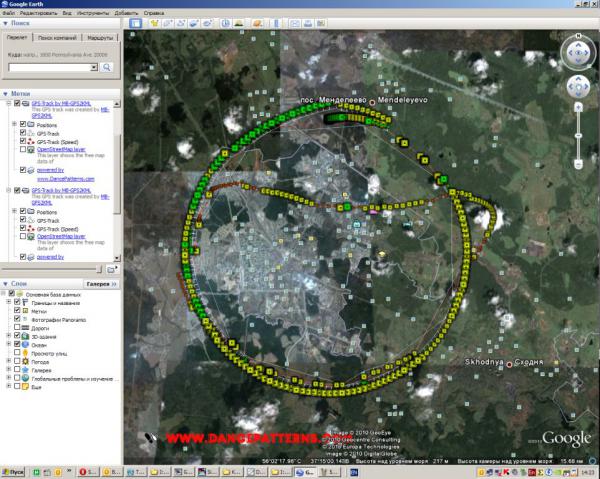The height and width of the screenshot is (479, 600).
Task: Click the Email envelope toolbar icon
Action: click(x=295, y=23)
